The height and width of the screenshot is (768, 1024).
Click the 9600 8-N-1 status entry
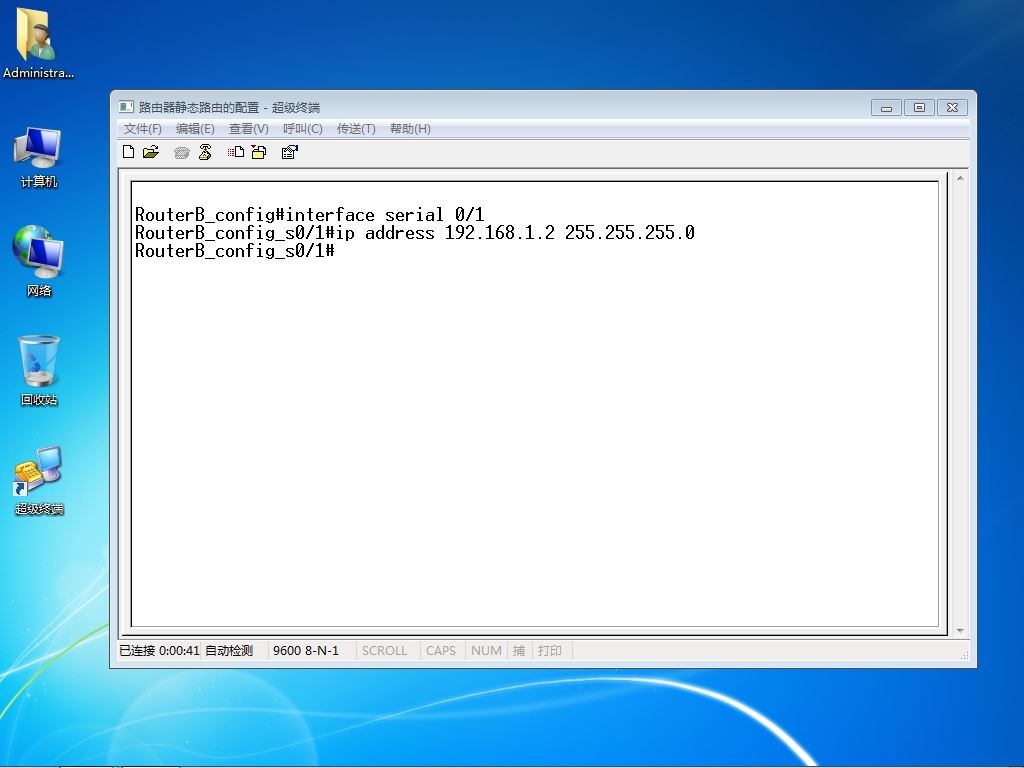point(306,650)
